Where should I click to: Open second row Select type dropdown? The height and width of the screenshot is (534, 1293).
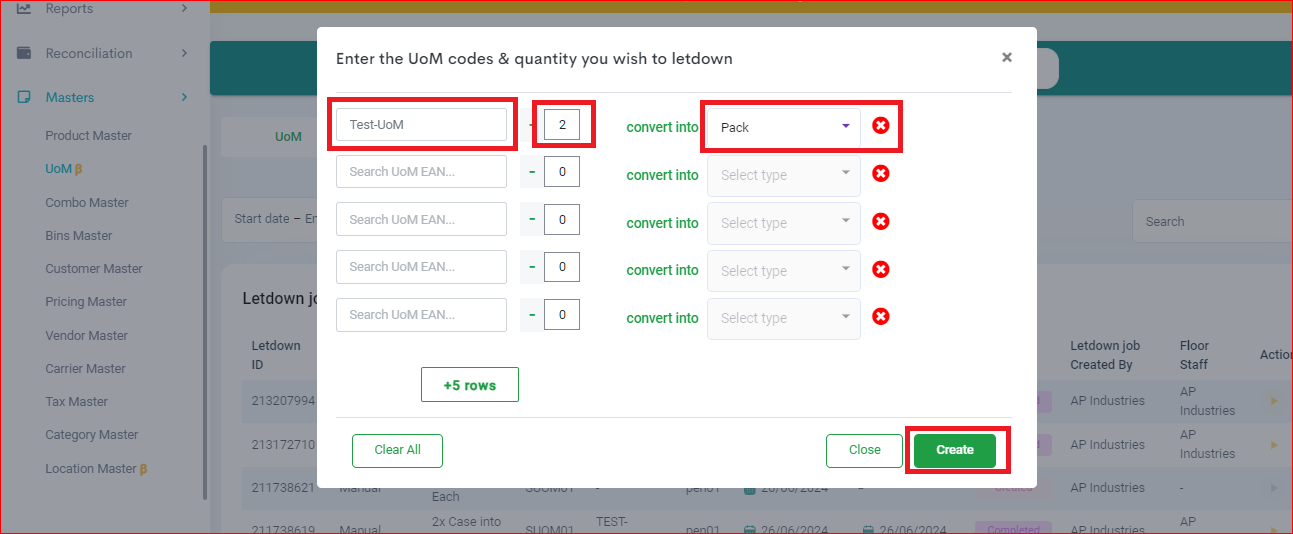click(x=784, y=175)
